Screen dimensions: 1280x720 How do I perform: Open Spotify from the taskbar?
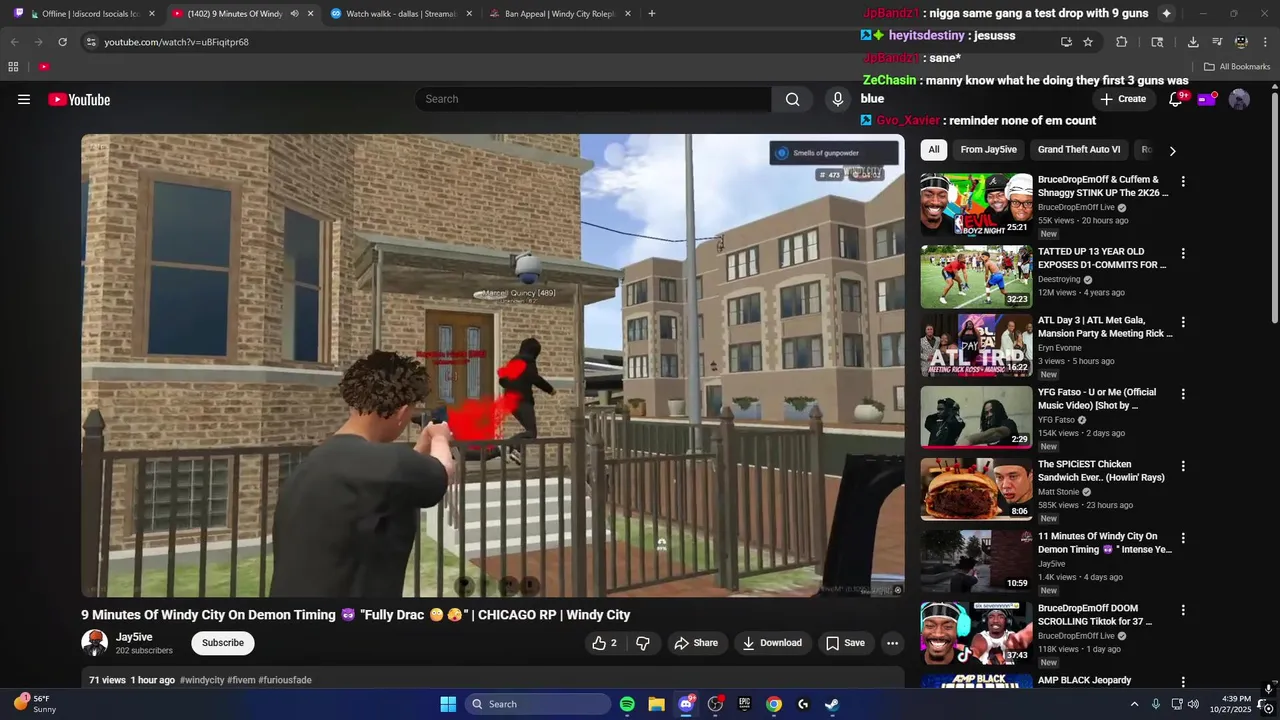pos(627,704)
